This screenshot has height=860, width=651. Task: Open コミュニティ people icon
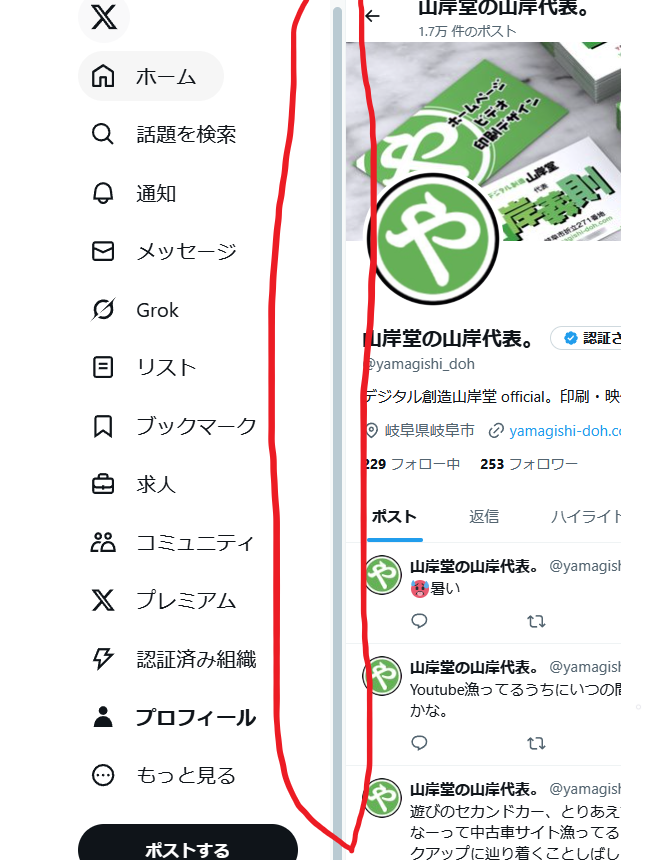(103, 542)
